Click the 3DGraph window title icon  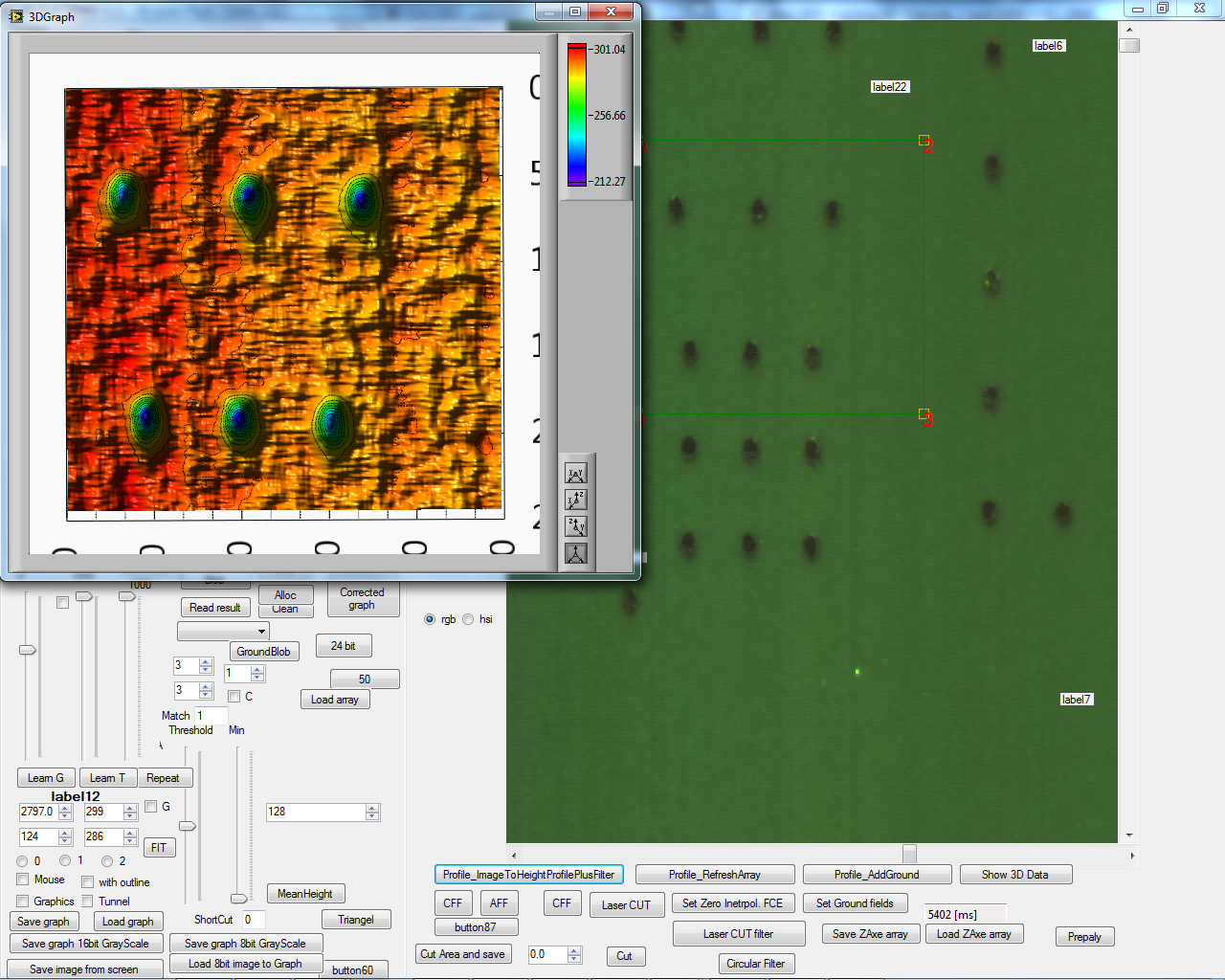pyautogui.click(x=16, y=16)
